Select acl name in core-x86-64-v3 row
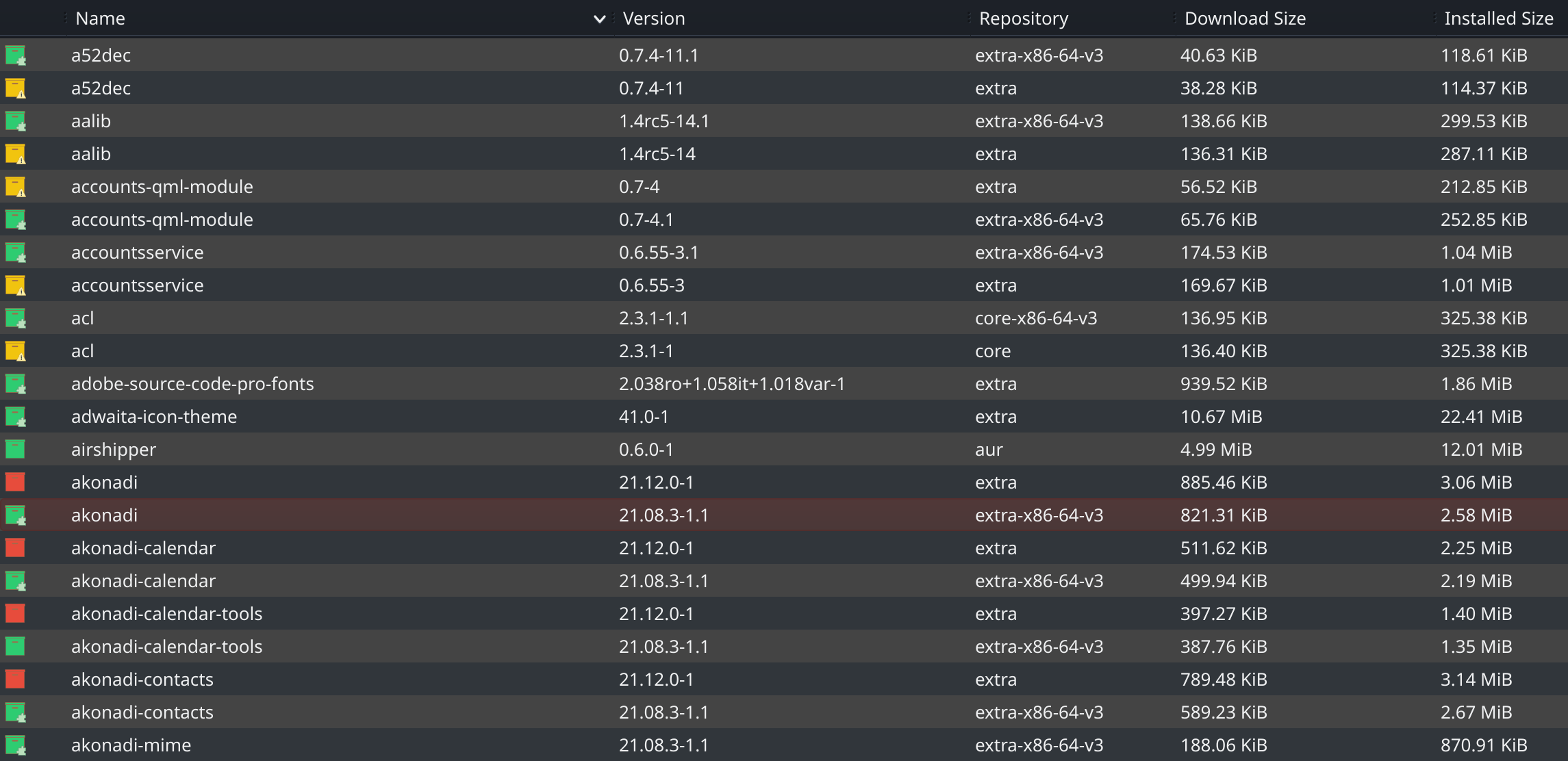This screenshot has height=761, width=1568. pyautogui.click(x=83, y=318)
